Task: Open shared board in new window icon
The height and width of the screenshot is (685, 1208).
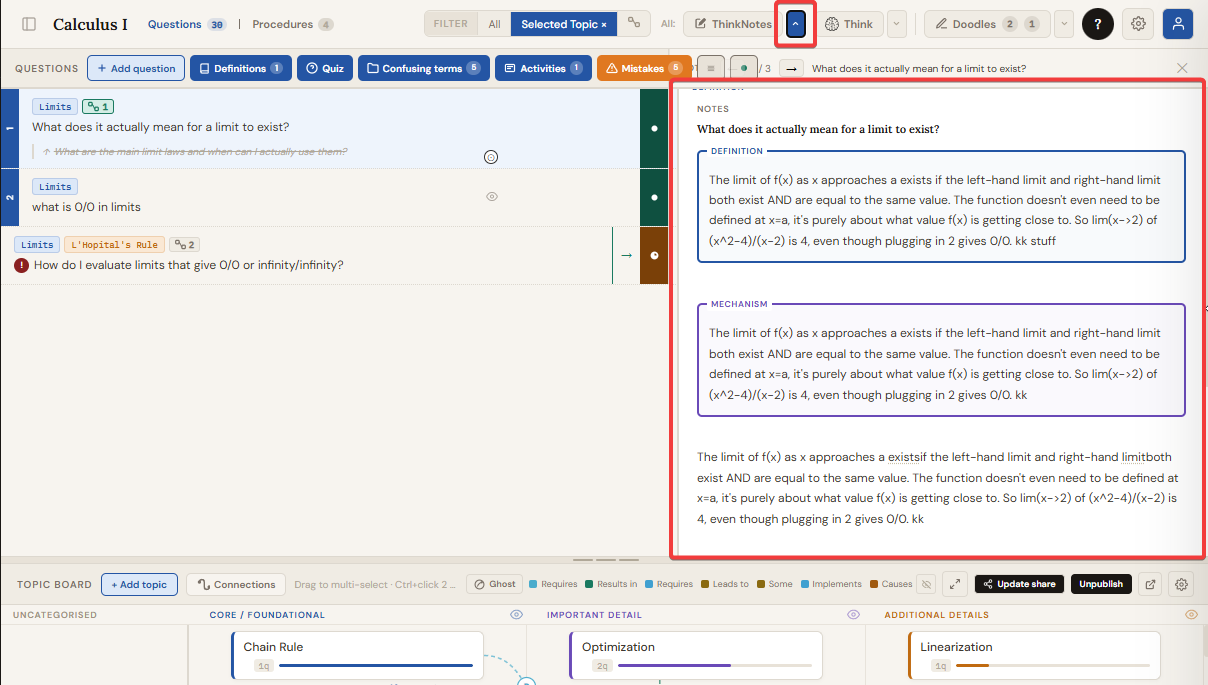Action: pos(1150,584)
